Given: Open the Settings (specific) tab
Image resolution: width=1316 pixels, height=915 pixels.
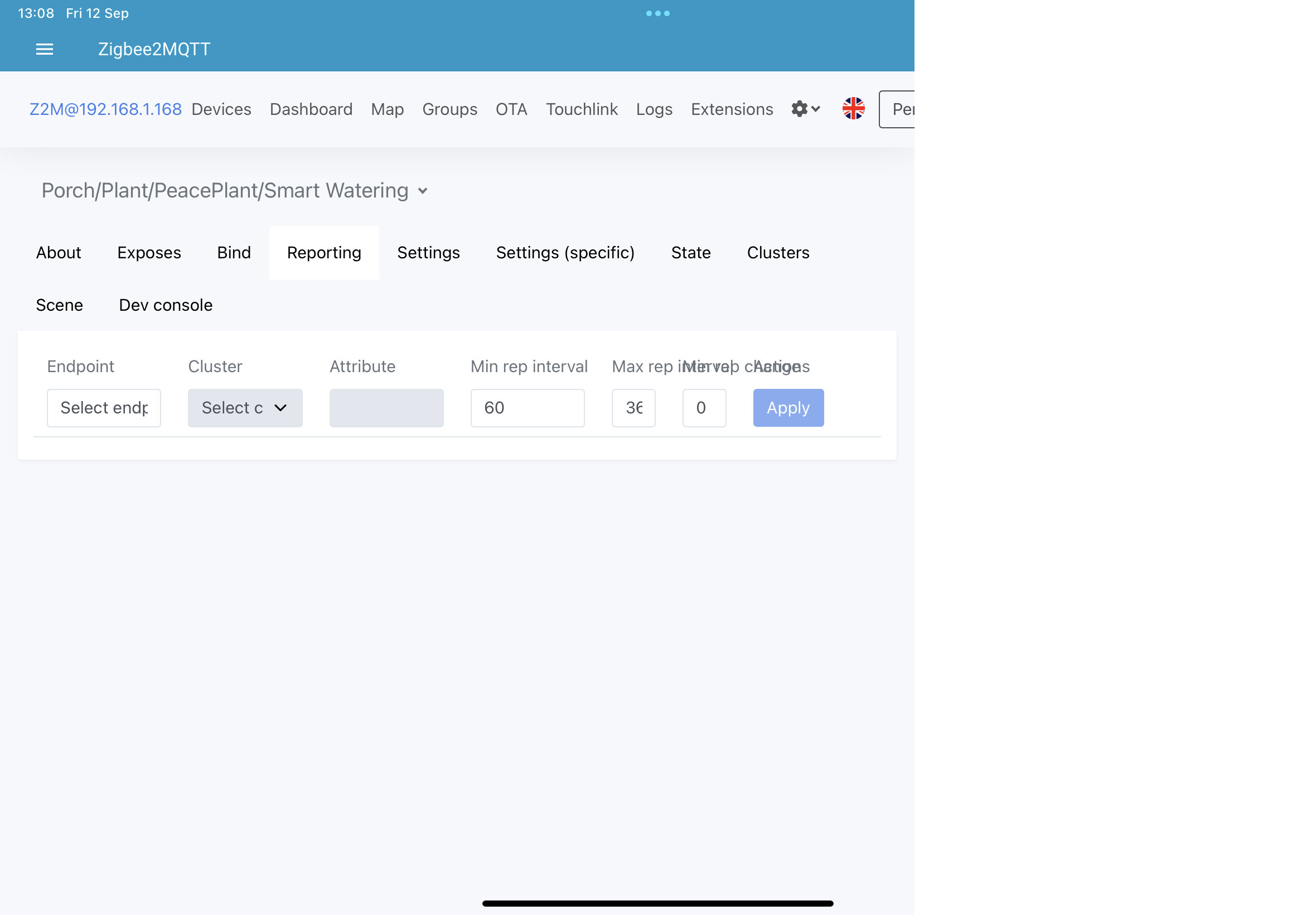Looking at the screenshot, I should coord(565,252).
